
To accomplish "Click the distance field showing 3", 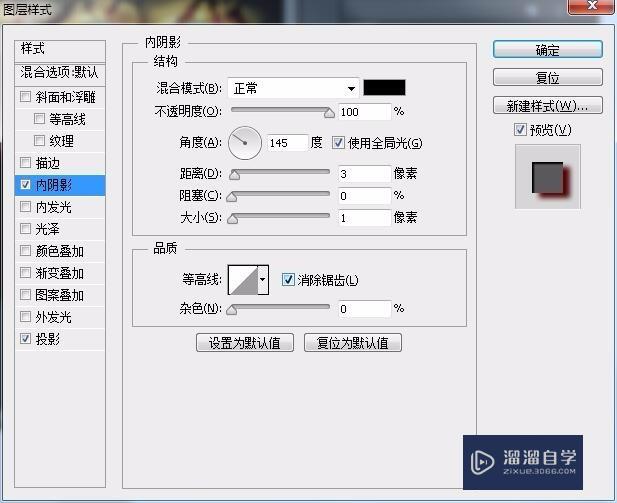I will point(364,174).
